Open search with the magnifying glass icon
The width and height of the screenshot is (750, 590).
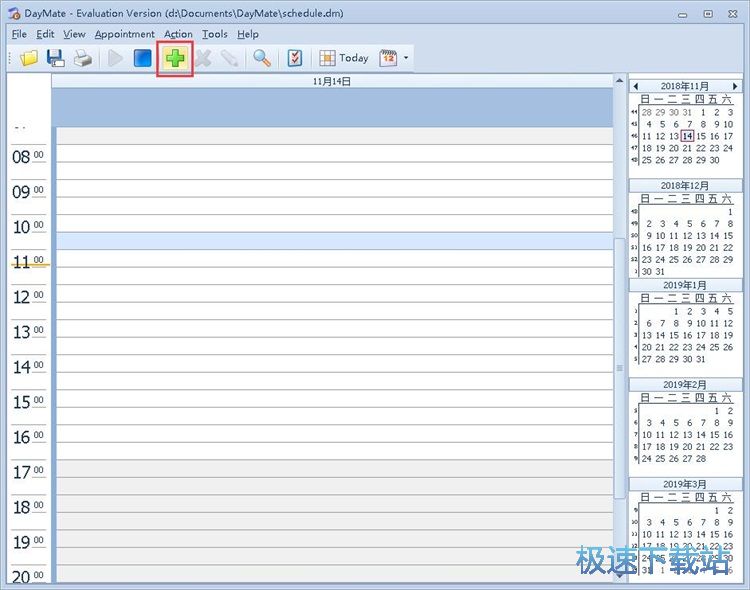click(262, 58)
